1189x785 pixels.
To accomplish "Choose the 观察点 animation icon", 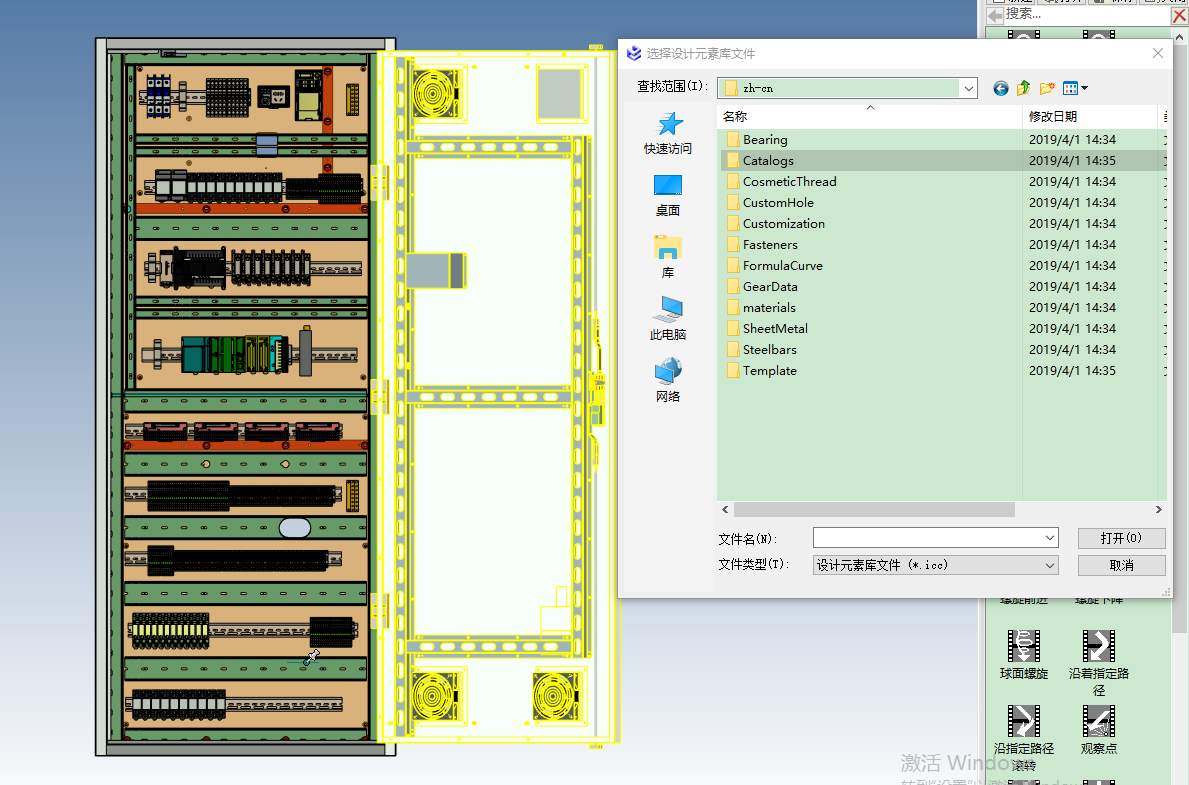I will (1098, 720).
